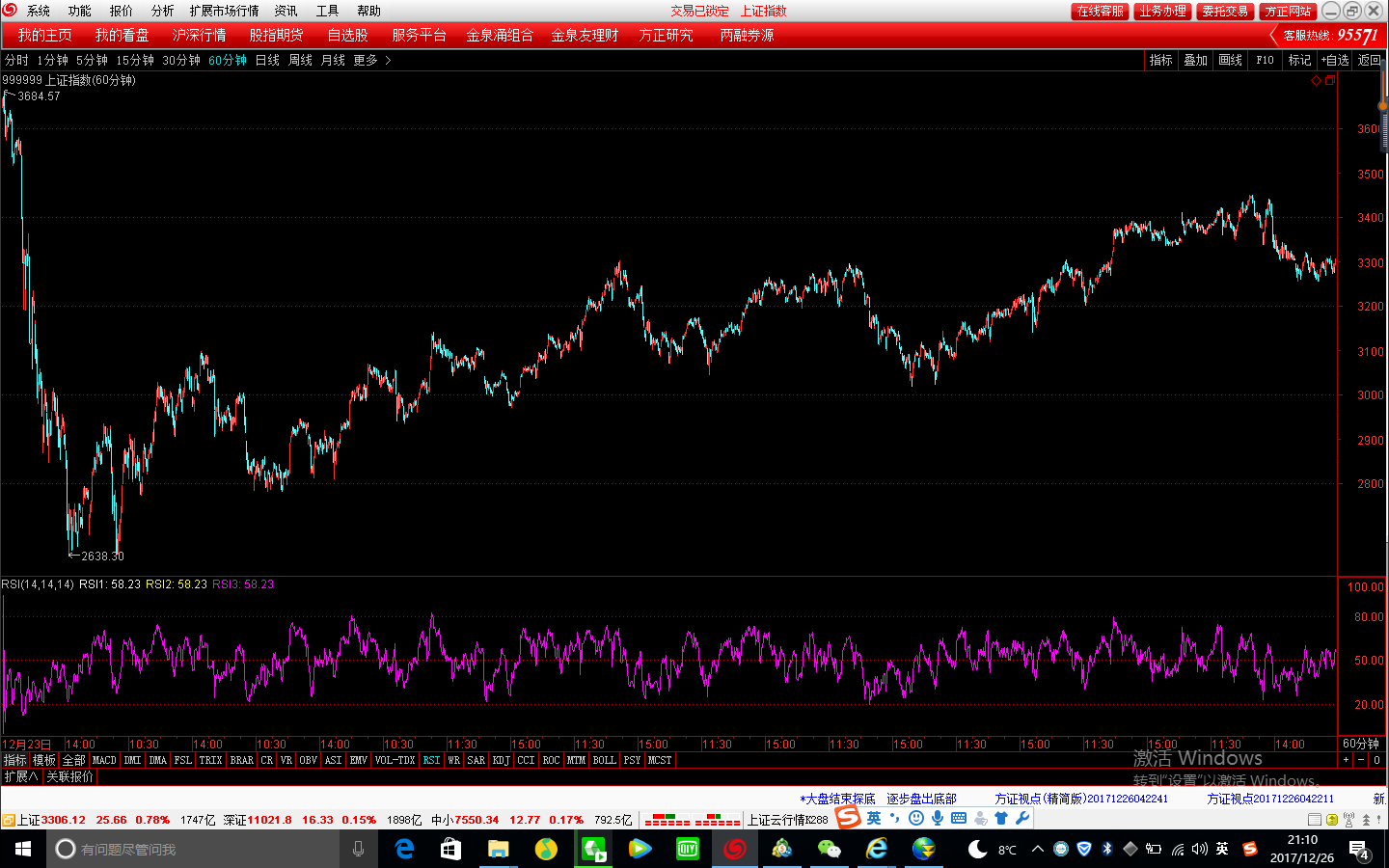Open the 功能 menu

(x=79, y=11)
